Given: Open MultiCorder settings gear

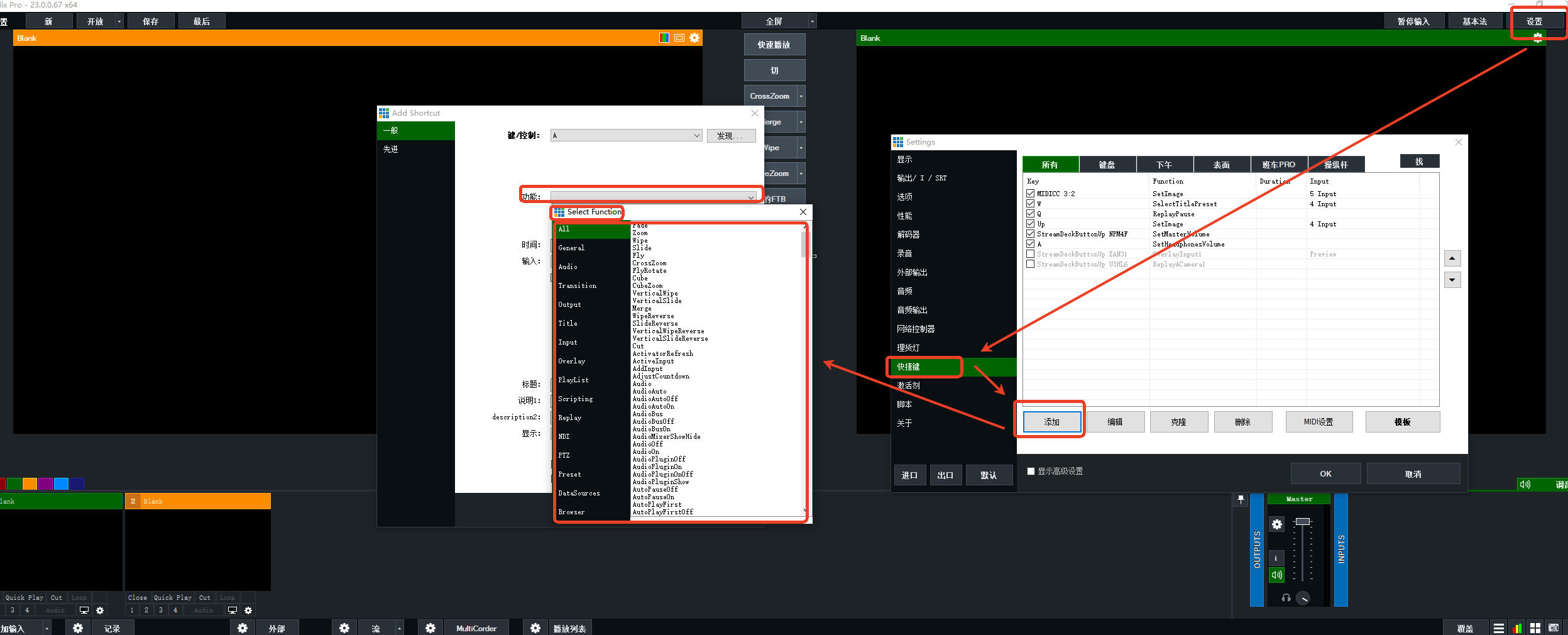Looking at the screenshot, I should click(430, 628).
